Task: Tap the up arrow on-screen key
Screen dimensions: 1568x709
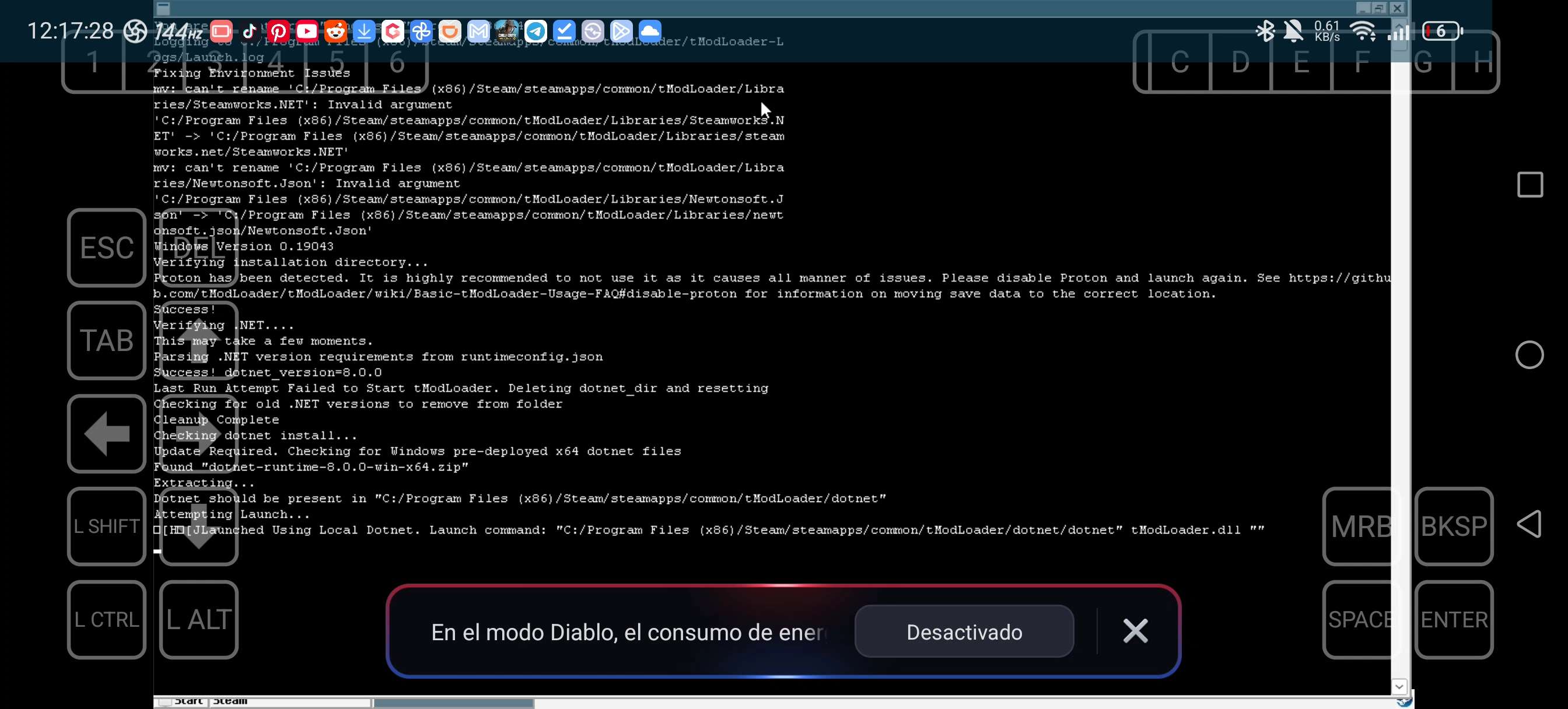Action: pos(198,340)
